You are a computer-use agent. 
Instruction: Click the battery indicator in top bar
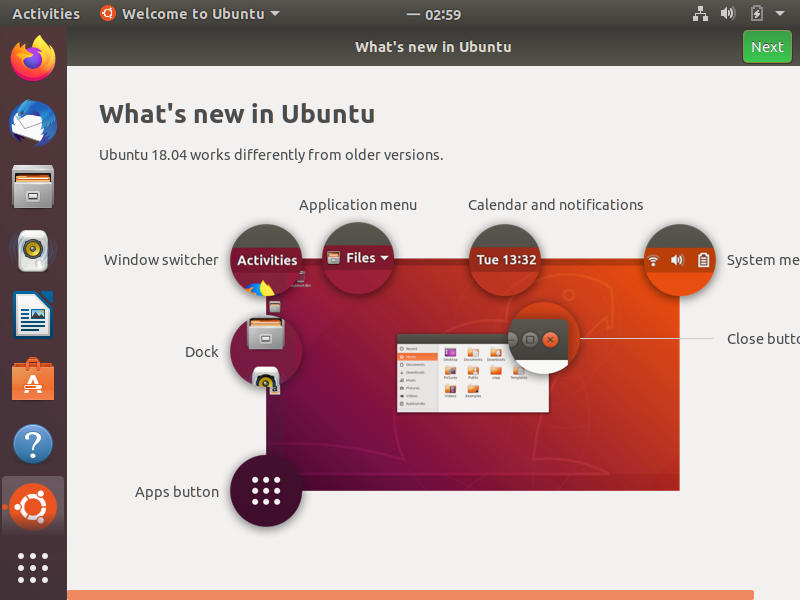point(757,13)
